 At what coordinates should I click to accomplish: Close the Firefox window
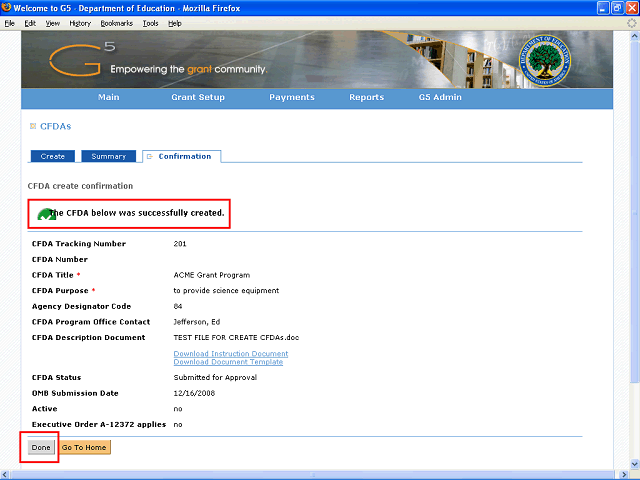pos(632,8)
